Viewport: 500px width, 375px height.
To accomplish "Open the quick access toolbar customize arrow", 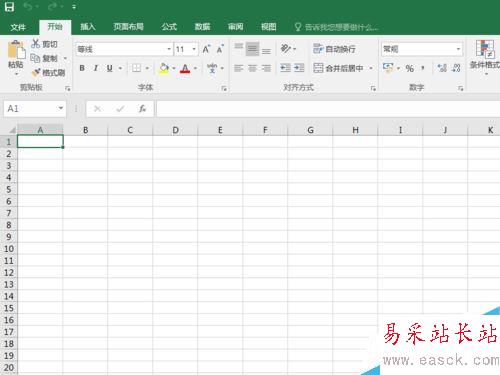I will (x=74, y=7).
